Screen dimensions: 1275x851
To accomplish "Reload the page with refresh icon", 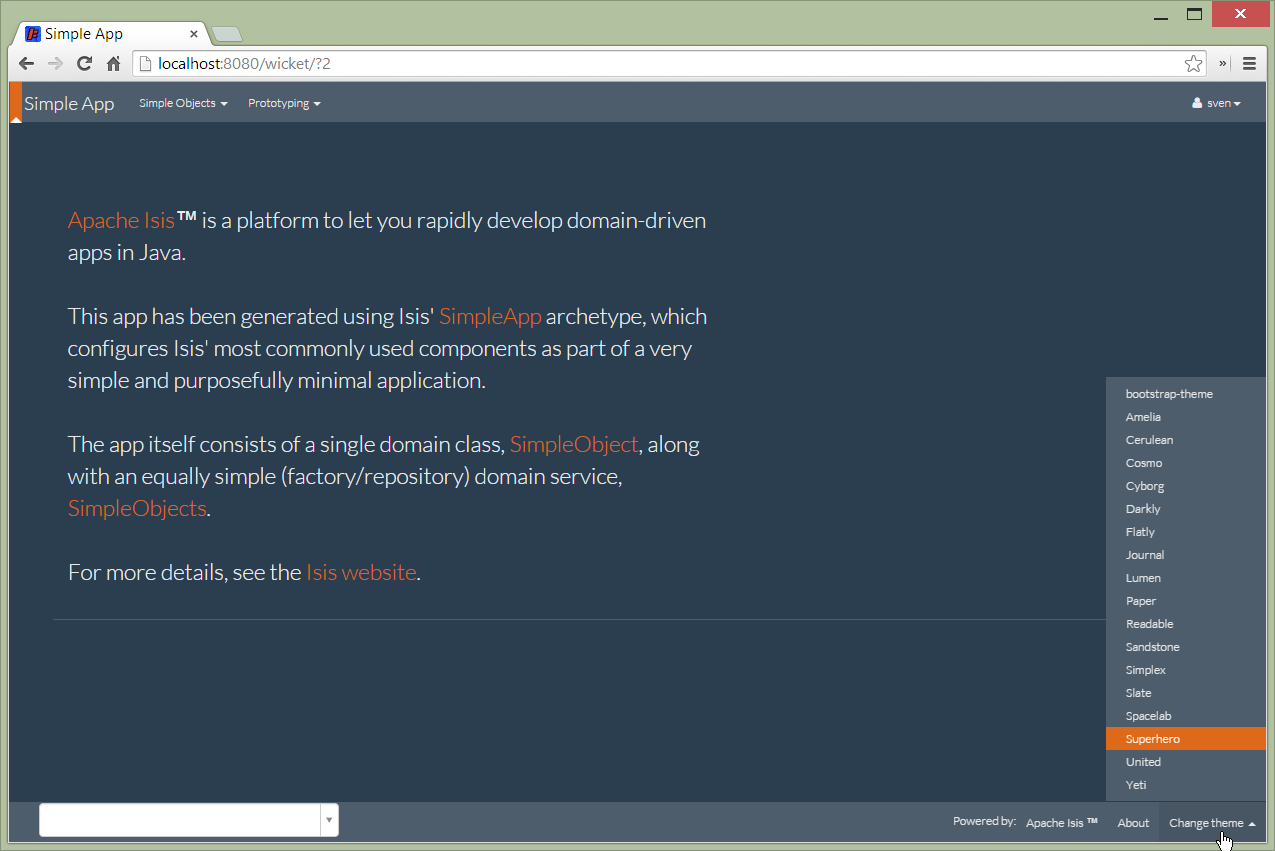I will (84, 64).
